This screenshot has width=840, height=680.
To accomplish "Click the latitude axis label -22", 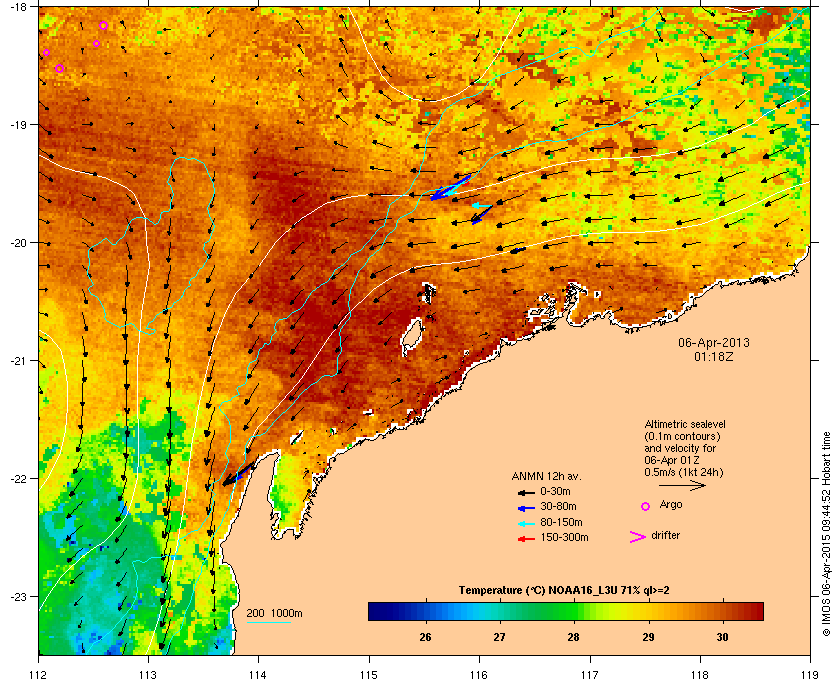I will coord(18,478).
